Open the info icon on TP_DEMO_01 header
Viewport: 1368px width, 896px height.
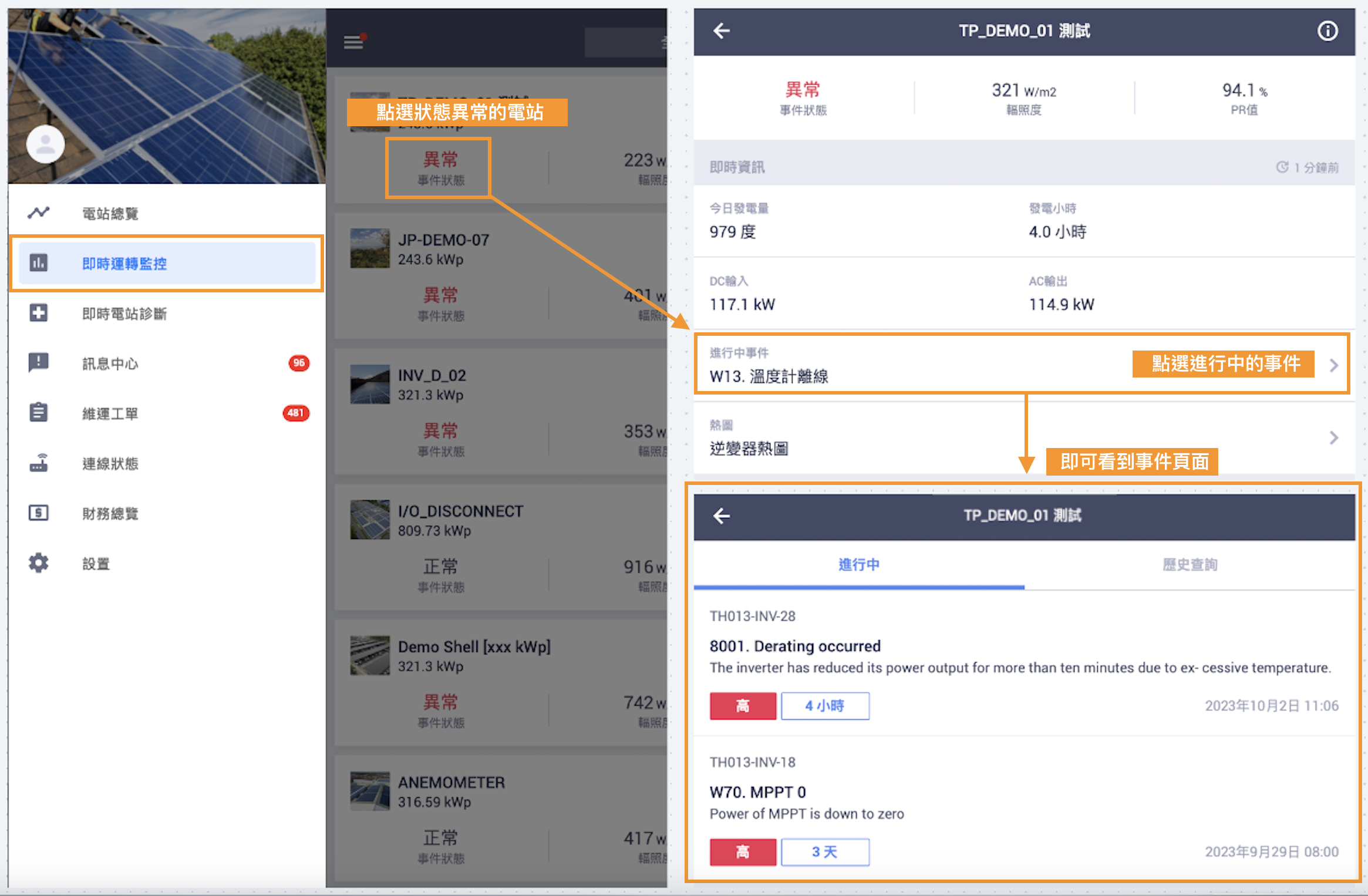(1328, 31)
